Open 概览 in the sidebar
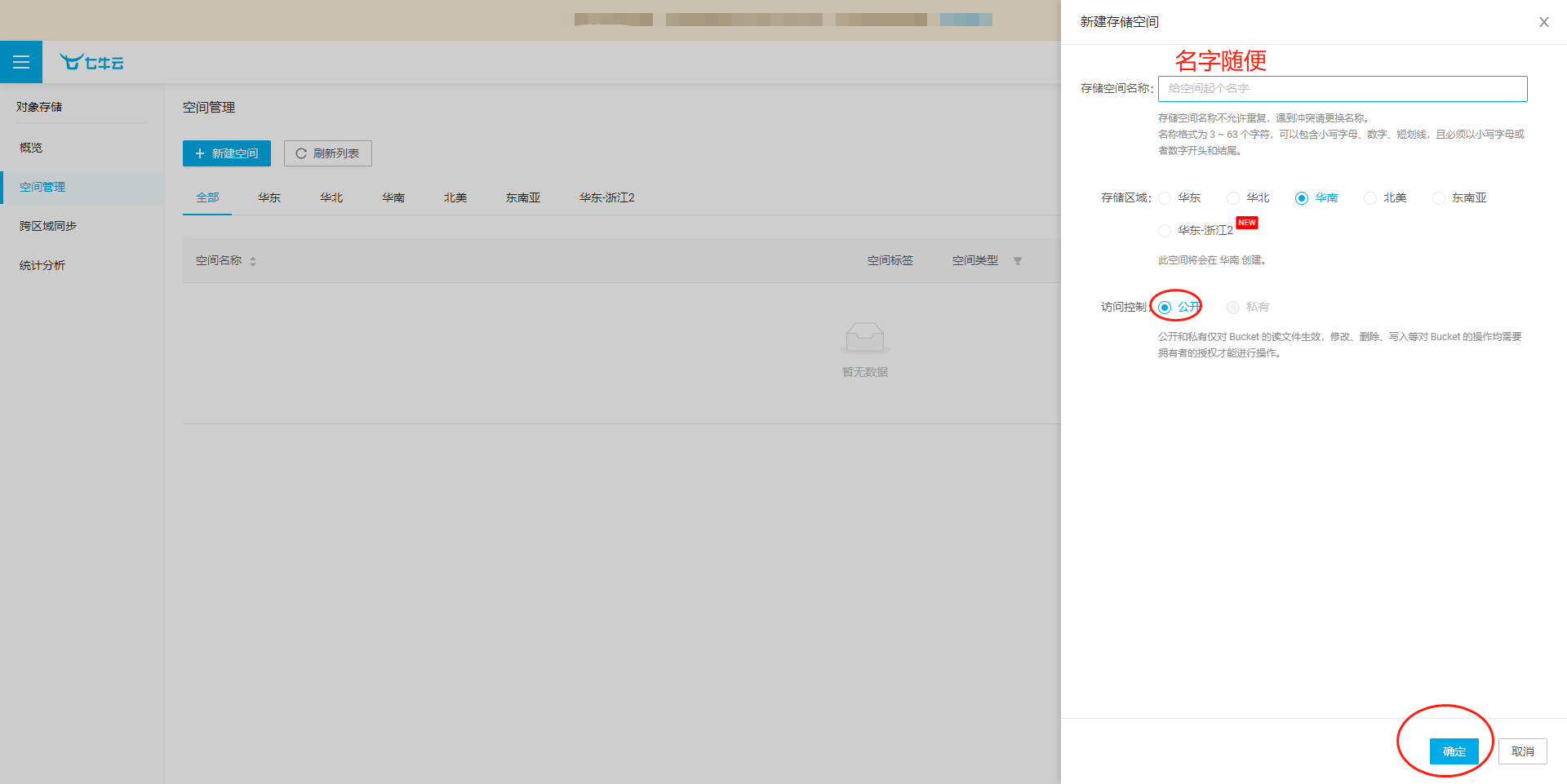The width and height of the screenshot is (1567, 784). coord(31,148)
